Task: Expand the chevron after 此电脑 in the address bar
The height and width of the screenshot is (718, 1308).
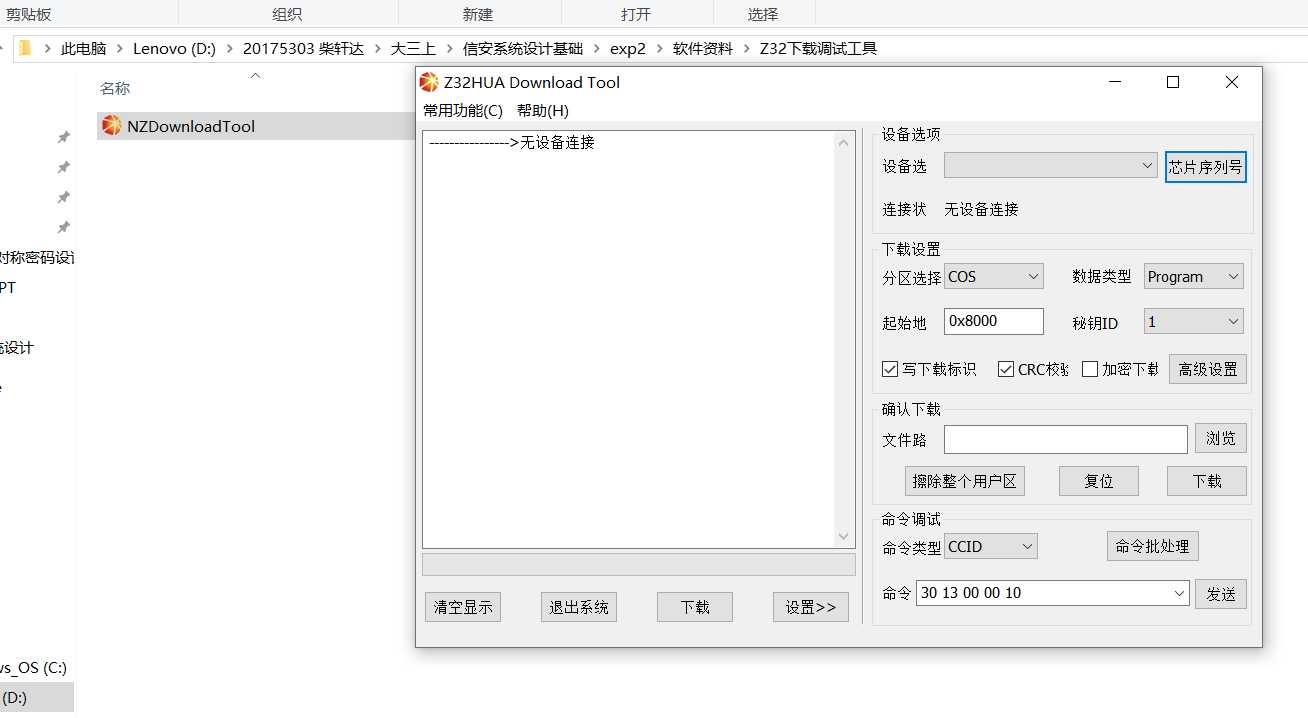Action: click(x=119, y=48)
